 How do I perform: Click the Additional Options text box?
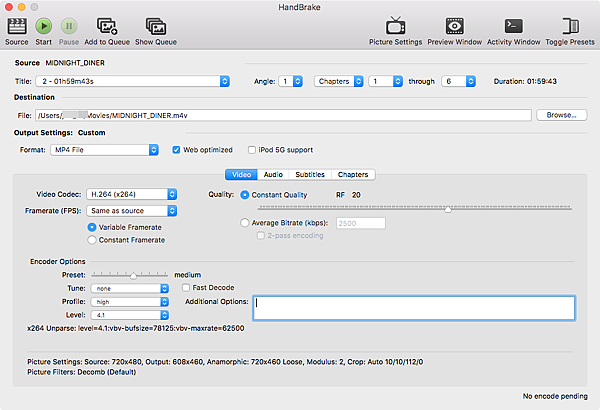click(414, 308)
